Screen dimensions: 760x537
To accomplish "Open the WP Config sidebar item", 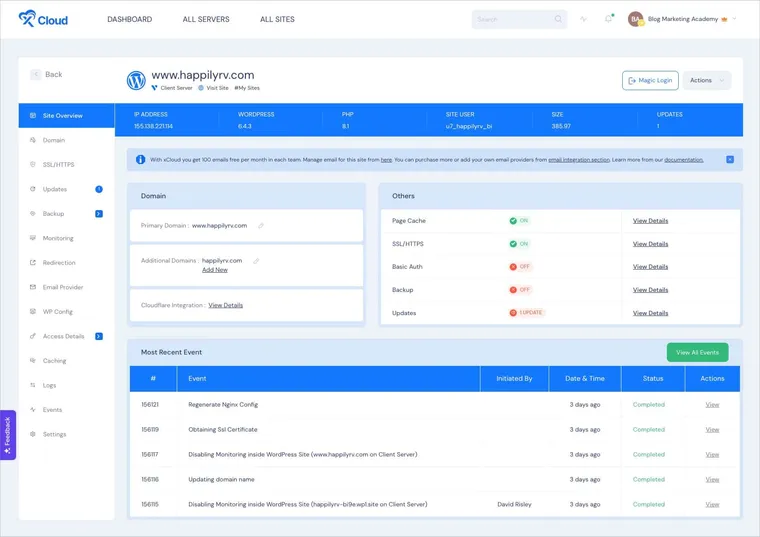I will [66, 312].
